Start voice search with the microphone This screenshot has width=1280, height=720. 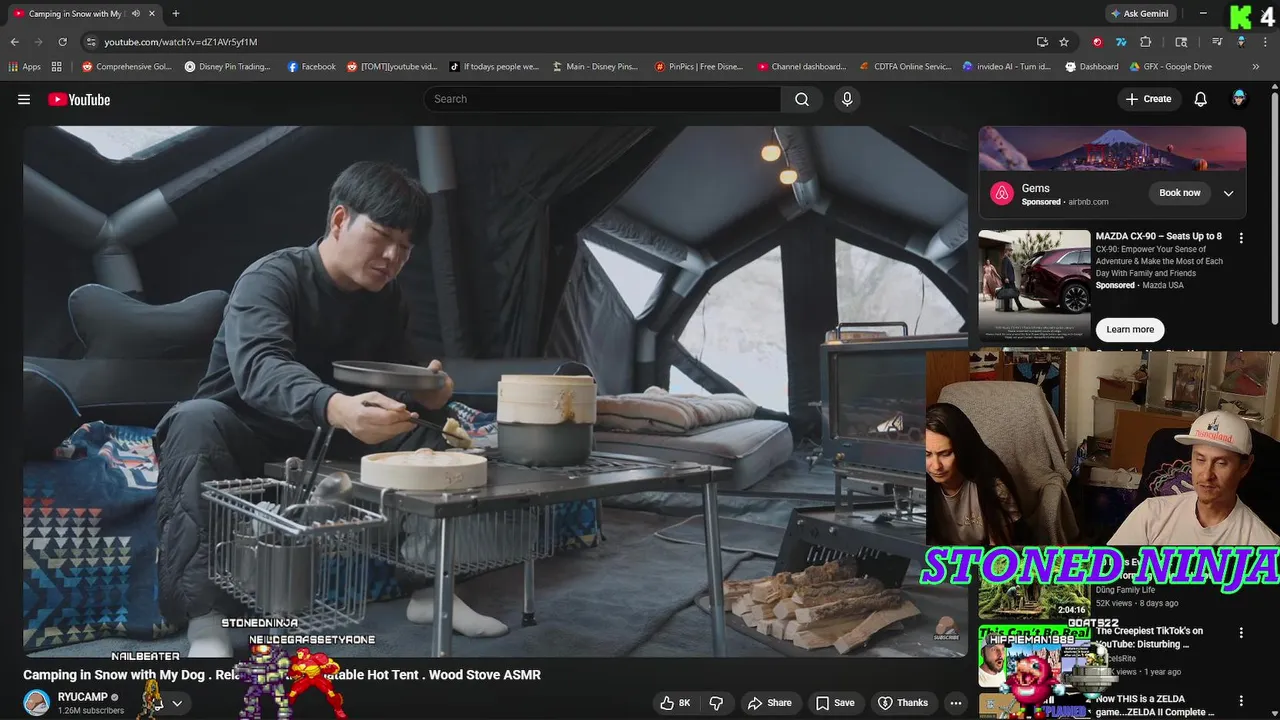(847, 99)
